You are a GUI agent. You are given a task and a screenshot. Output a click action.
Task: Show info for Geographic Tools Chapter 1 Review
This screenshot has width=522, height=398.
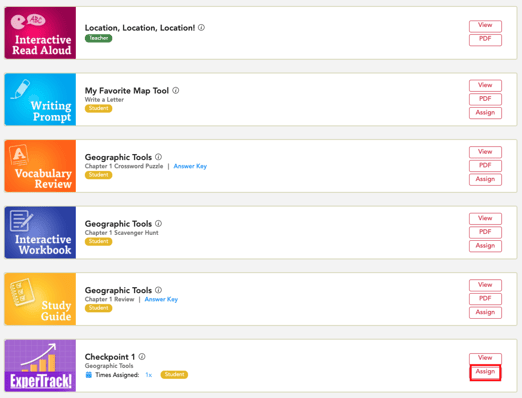tap(159, 290)
